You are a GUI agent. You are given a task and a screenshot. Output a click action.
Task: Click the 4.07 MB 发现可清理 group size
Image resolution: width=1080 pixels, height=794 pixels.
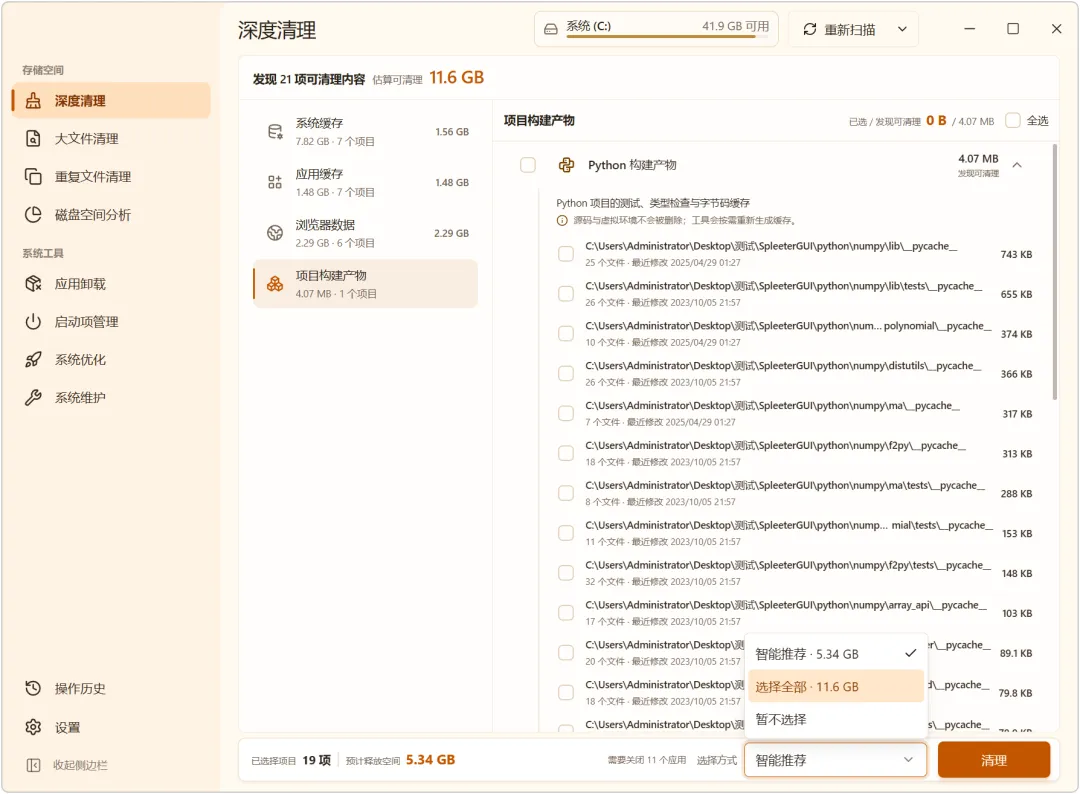point(978,165)
